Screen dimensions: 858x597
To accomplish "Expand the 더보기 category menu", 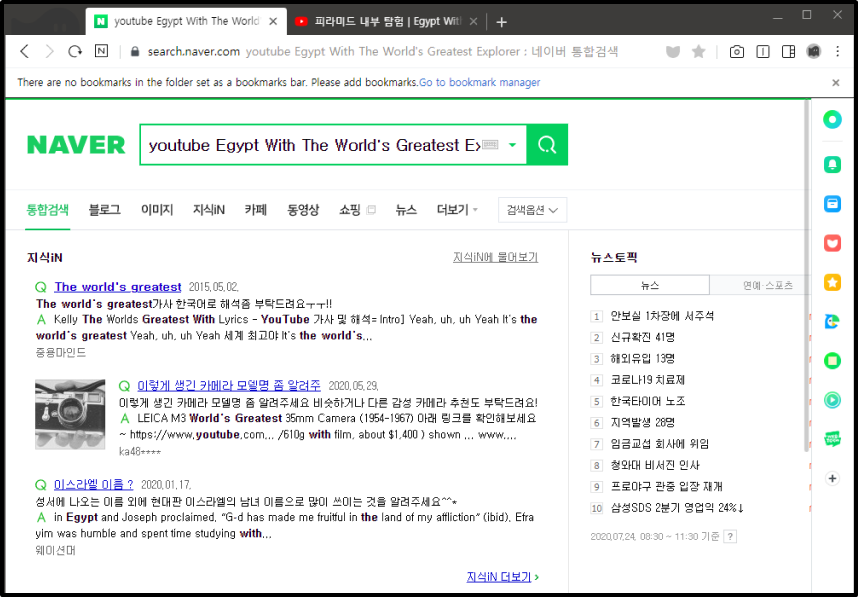I will (x=457, y=210).
